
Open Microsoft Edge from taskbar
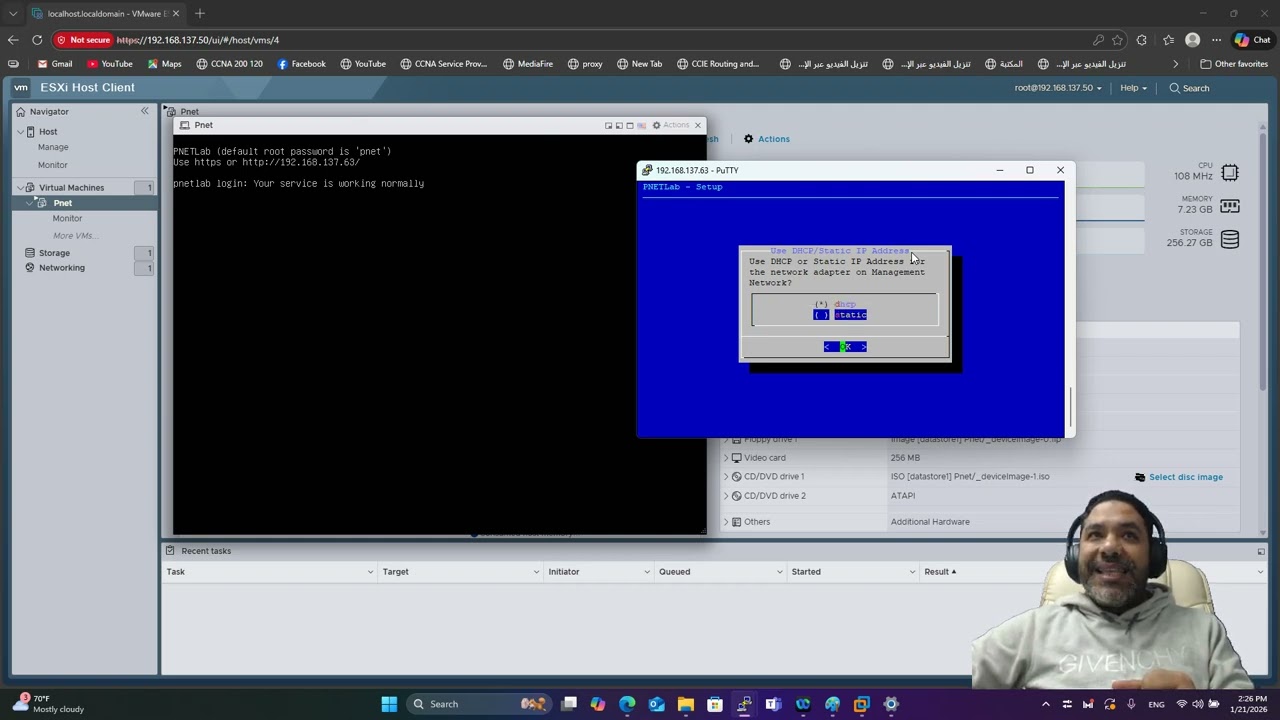pos(627,704)
